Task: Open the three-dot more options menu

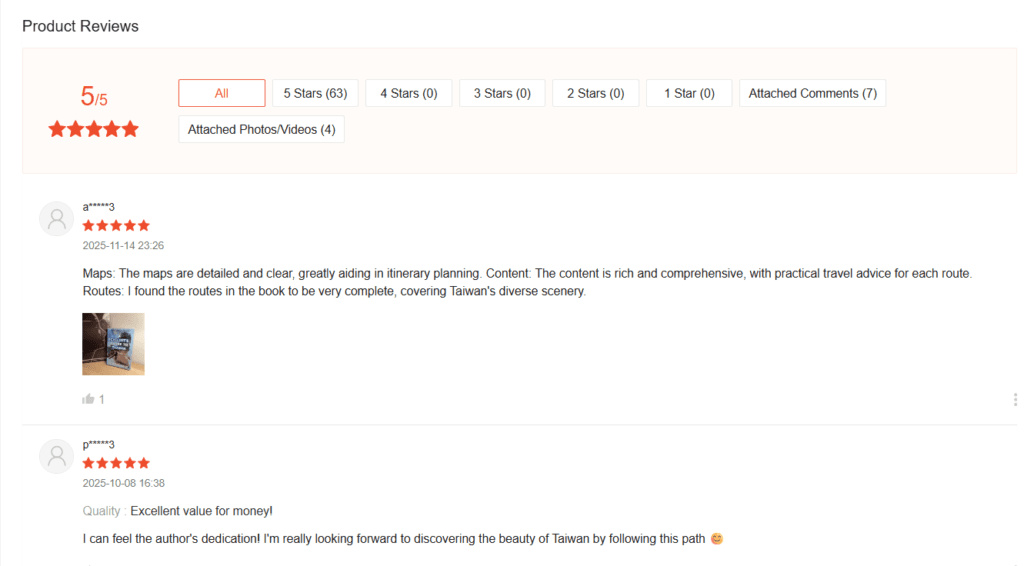Action: [1015, 400]
